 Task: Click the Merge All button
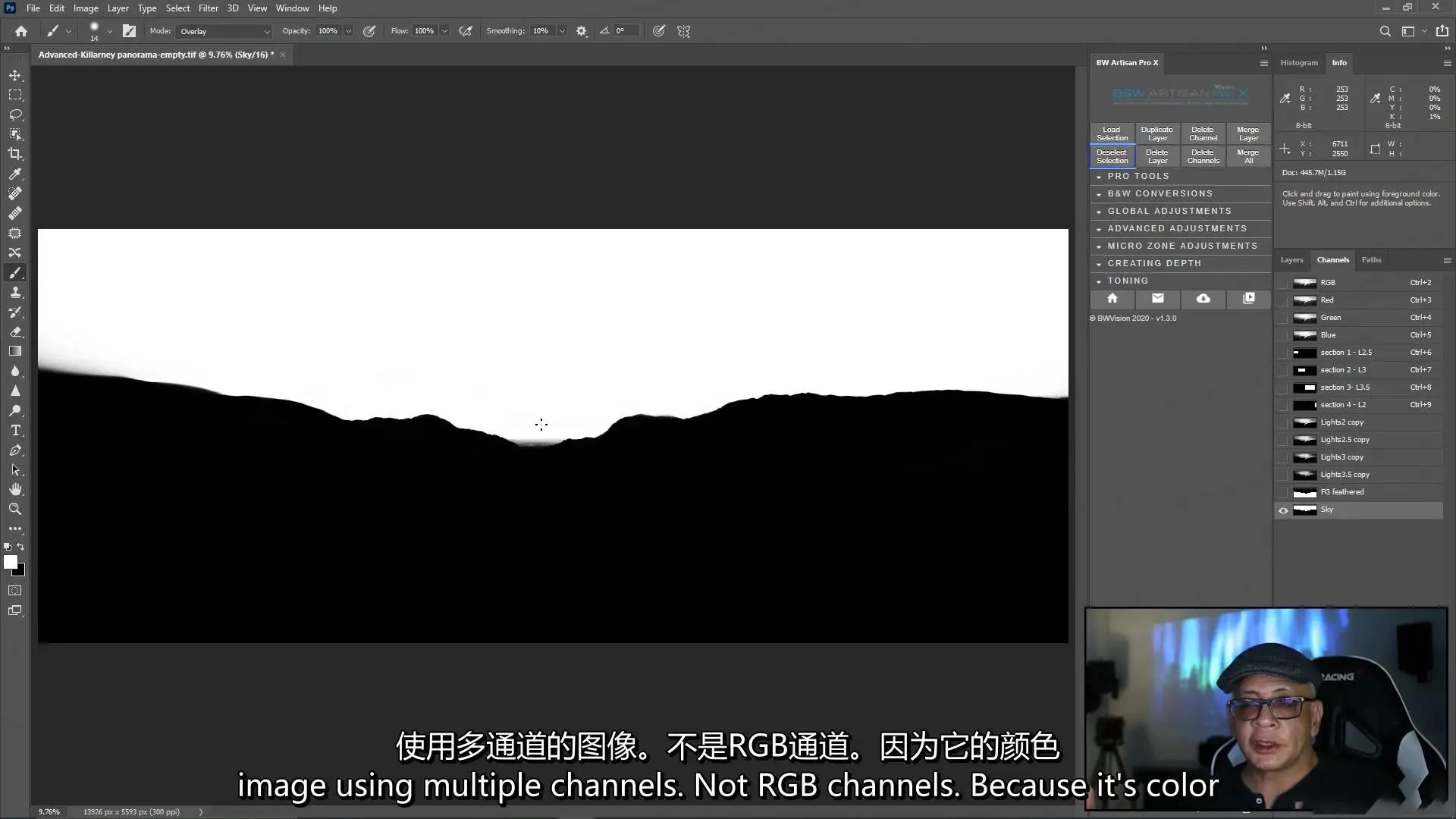(x=1248, y=156)
